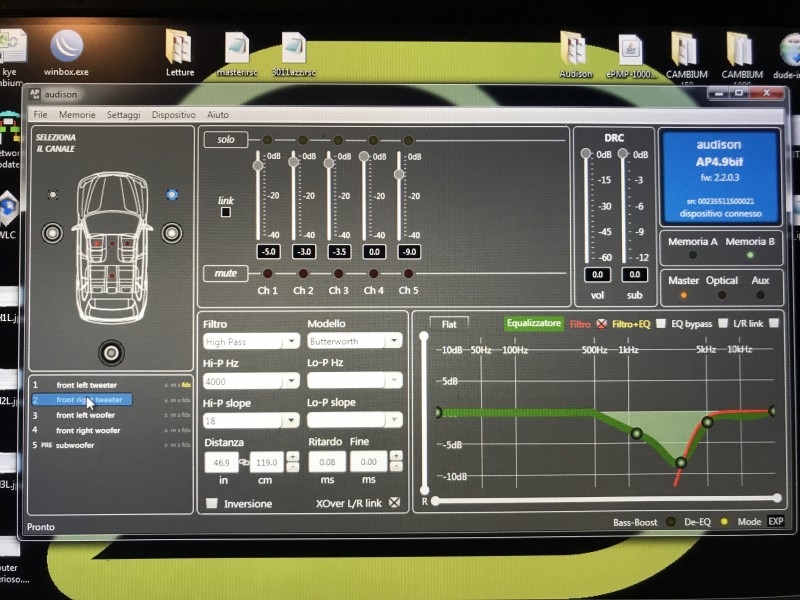Click the Ch 1 level slider handle

click(258, 165)
